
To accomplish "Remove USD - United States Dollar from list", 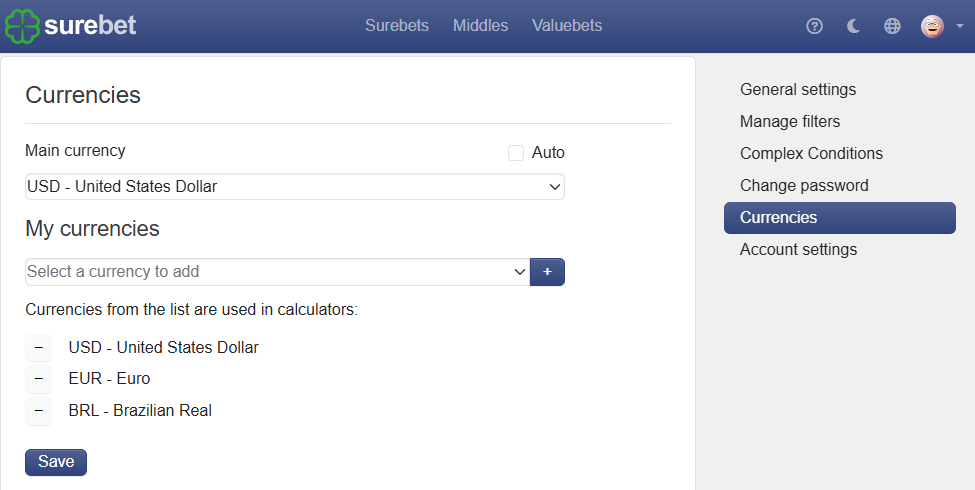I will click(x=39, y=347).
